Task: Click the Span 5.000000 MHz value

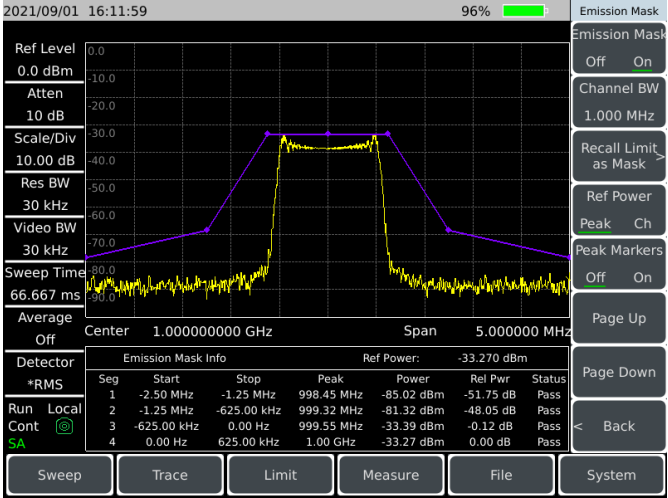Action: 523,331
